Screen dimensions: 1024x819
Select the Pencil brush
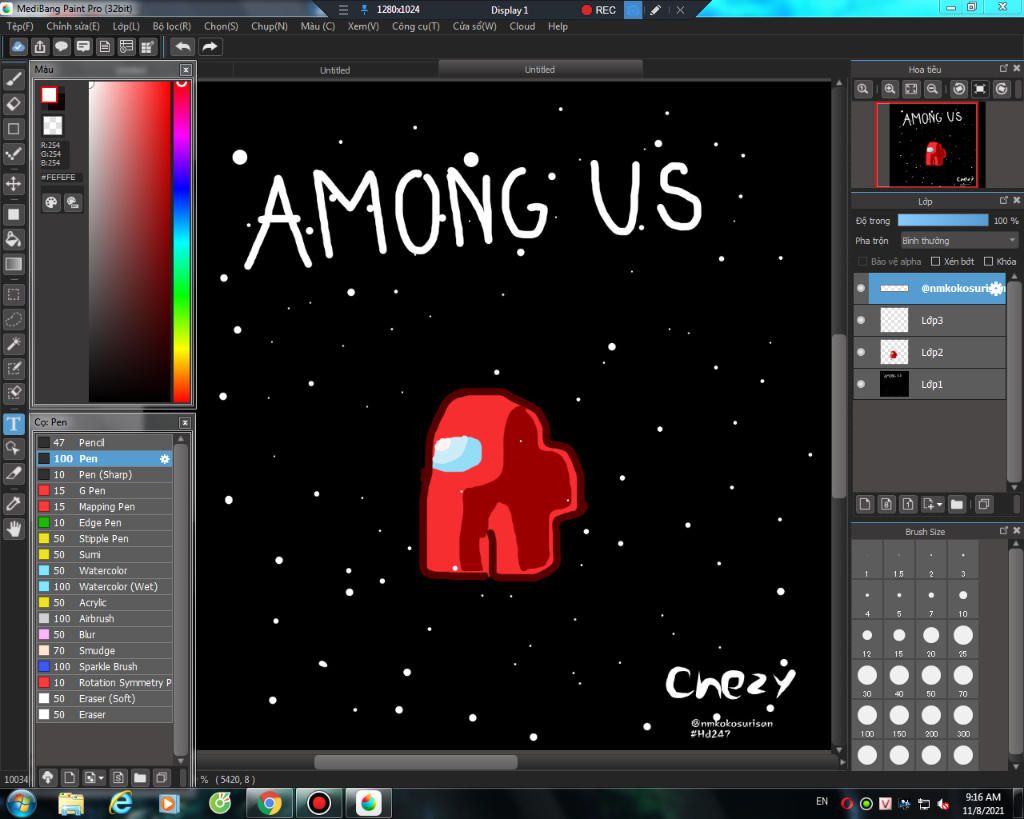[104, 443]
